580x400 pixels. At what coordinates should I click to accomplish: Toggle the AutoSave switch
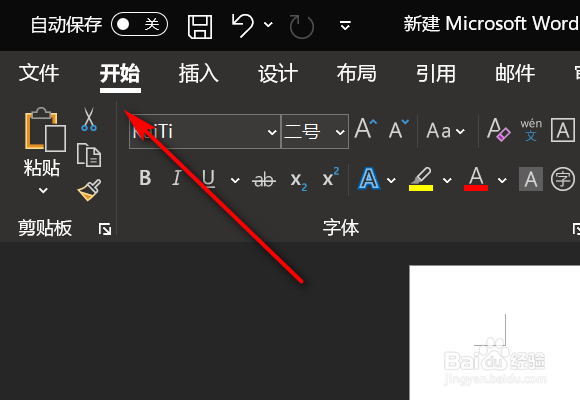tap(139, 24)
